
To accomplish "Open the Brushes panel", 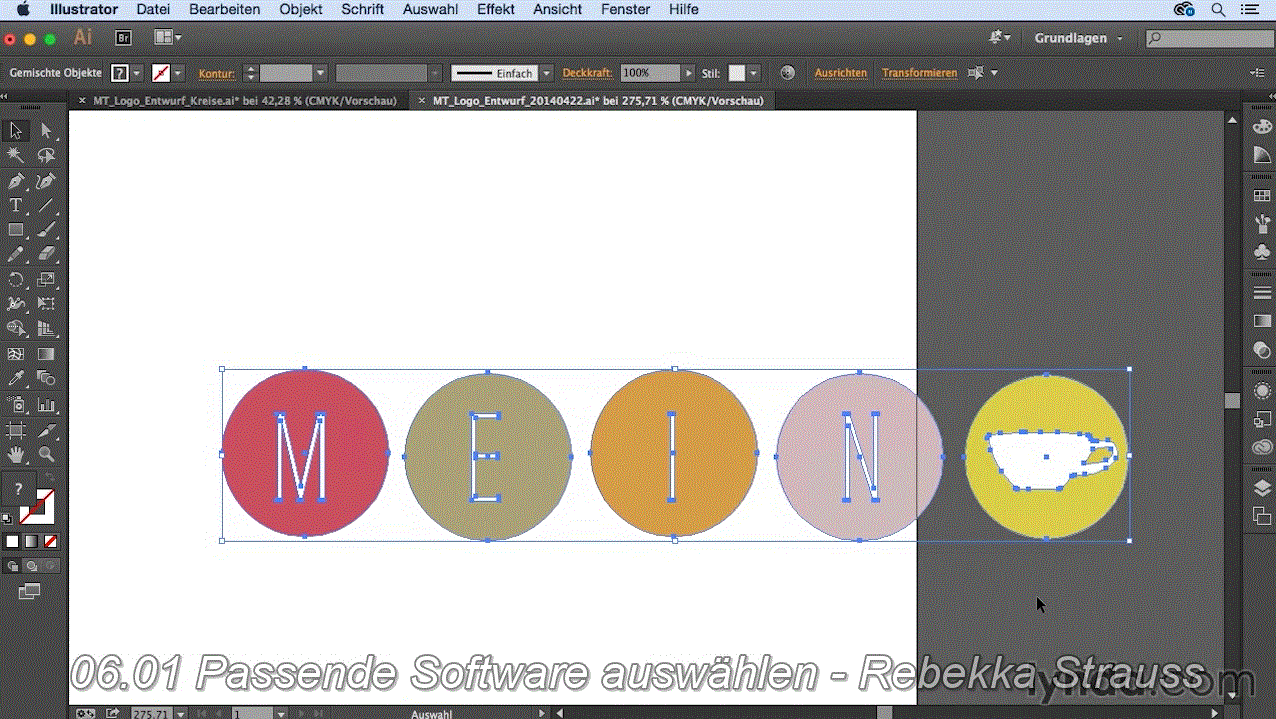I will click(1262, 225).
